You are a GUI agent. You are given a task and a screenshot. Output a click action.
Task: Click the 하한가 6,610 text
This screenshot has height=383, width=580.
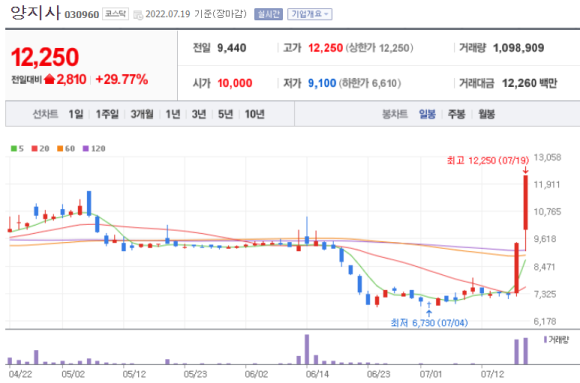(x=370, y=83)
